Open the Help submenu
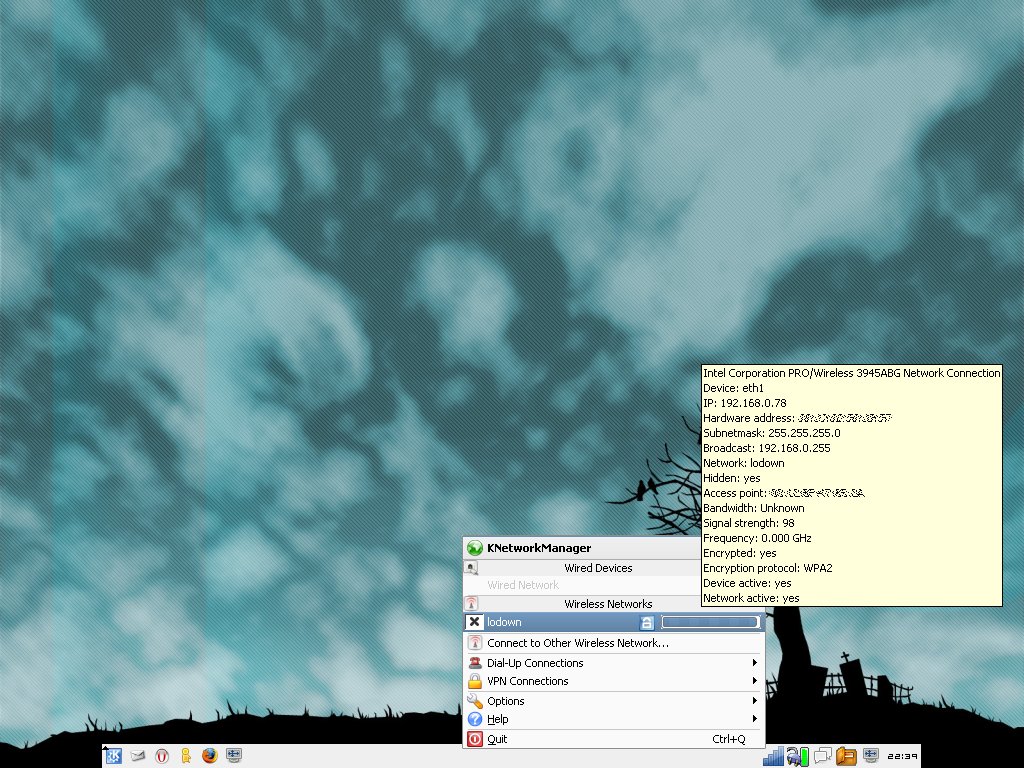This screenshot has width=1024, height=768. [x=613, y=719]
